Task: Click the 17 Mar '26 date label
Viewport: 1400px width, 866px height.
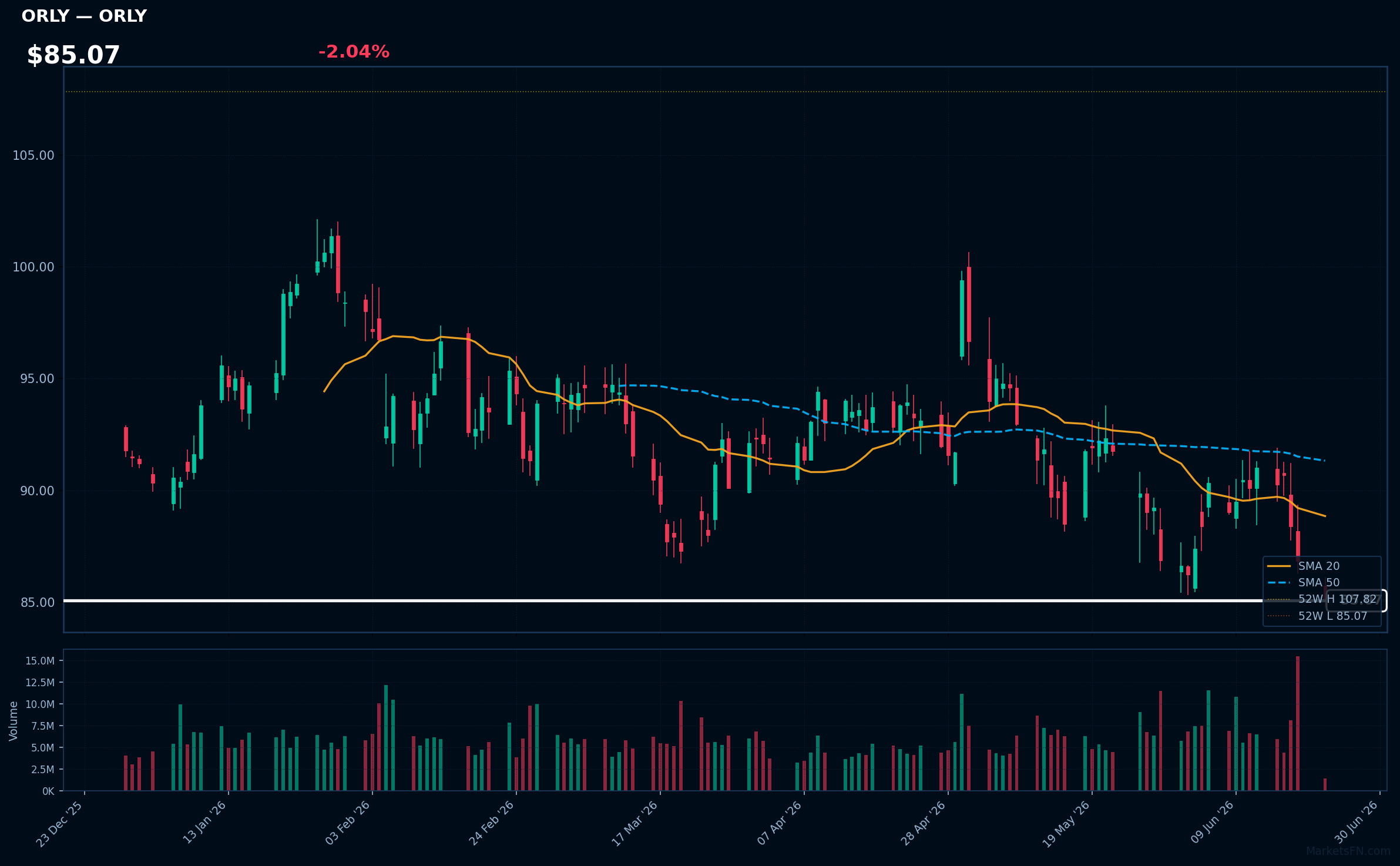Action: [x=634, y=823]
